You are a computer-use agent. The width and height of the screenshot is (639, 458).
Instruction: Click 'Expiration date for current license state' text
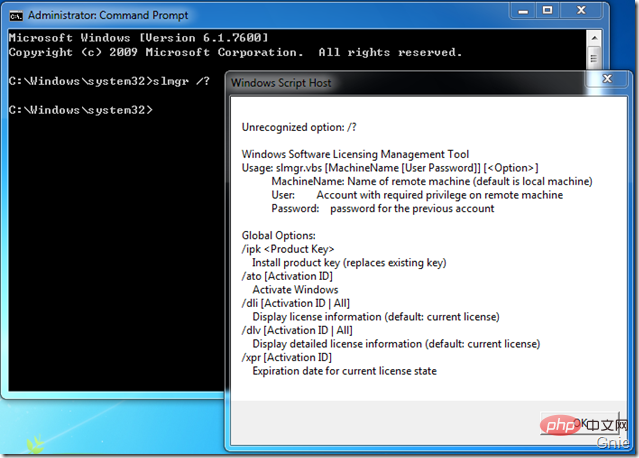(x=344, y=371)
